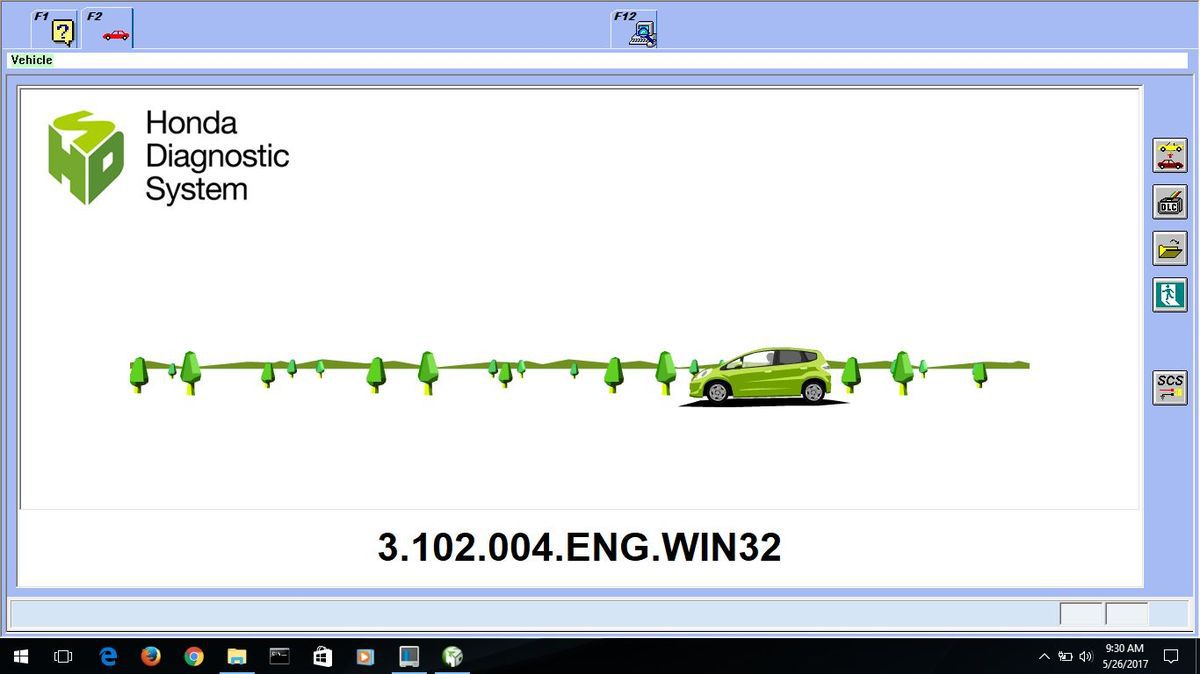Open the Windows Start menu
Image resolution: width=1200 pixels, height=674 pixels.
tap(21, 656)
